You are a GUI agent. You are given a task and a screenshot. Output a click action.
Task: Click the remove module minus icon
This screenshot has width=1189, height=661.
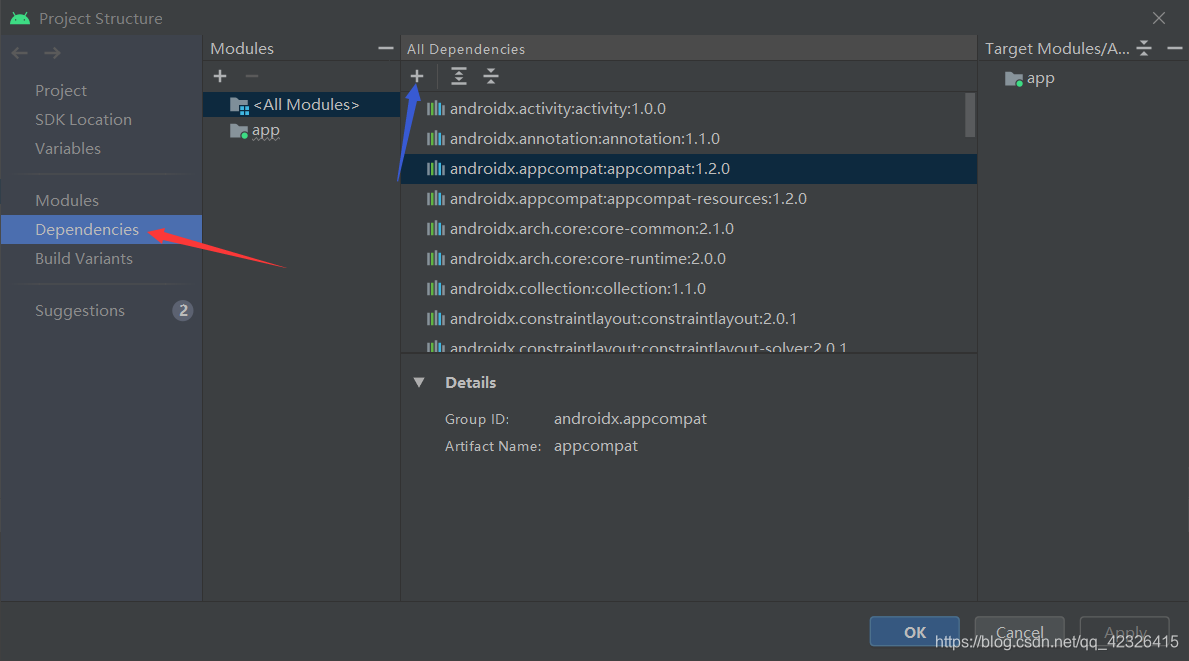click(x=252, y=76)
